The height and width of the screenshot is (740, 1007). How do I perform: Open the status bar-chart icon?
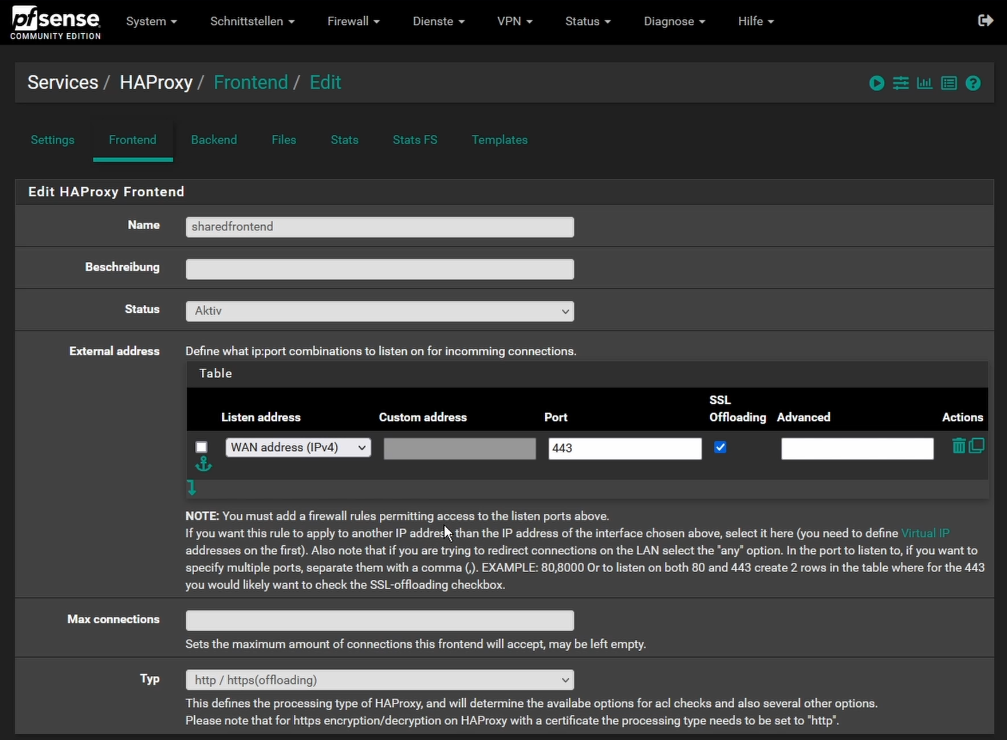coord(925,83)
